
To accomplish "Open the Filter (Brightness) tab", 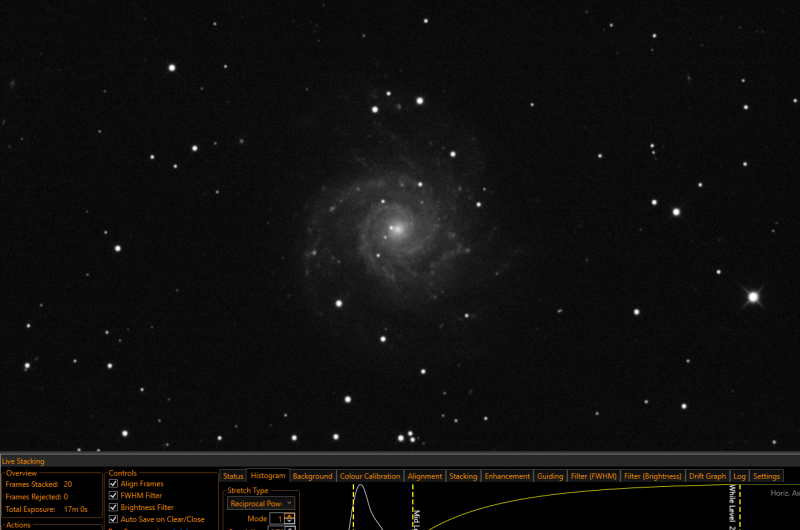I will coord(653,476).
